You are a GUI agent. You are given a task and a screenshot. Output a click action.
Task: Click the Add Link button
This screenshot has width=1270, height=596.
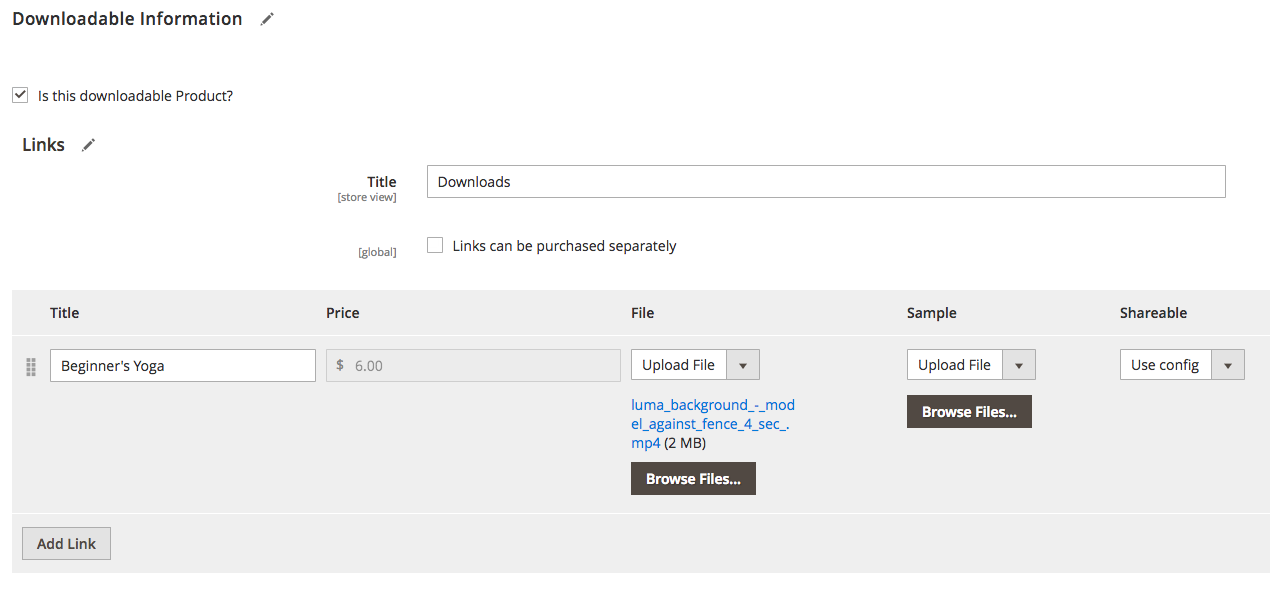click(x=66, y=543)
